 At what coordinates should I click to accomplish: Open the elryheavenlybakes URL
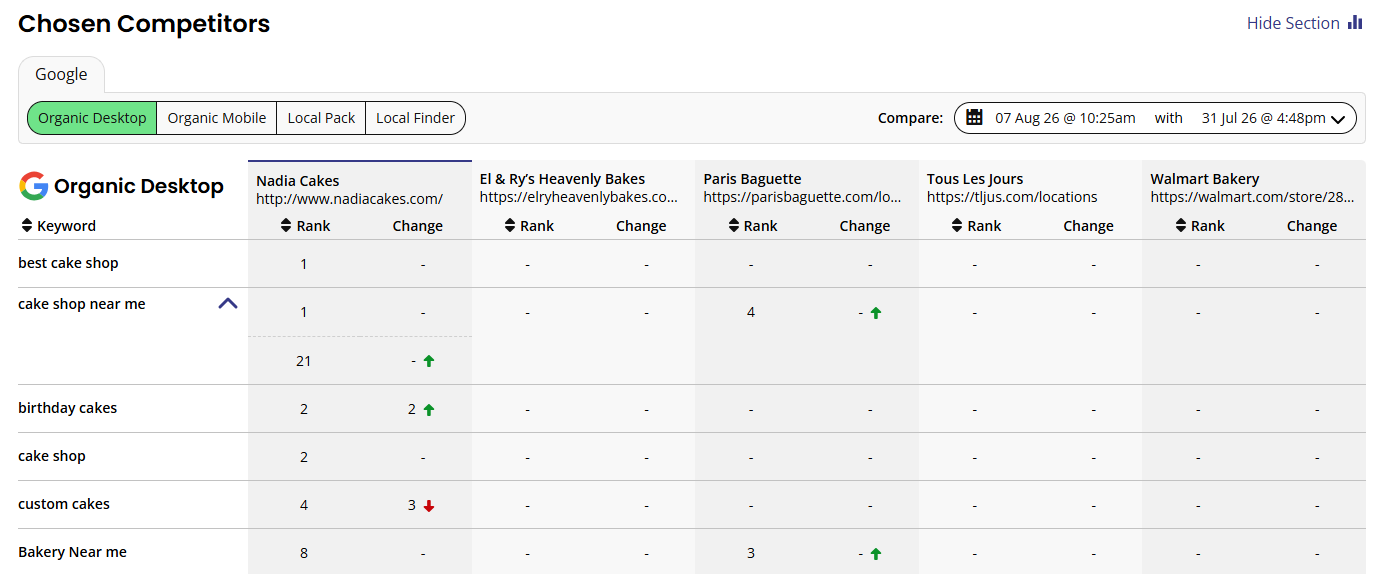pos(579,197)
